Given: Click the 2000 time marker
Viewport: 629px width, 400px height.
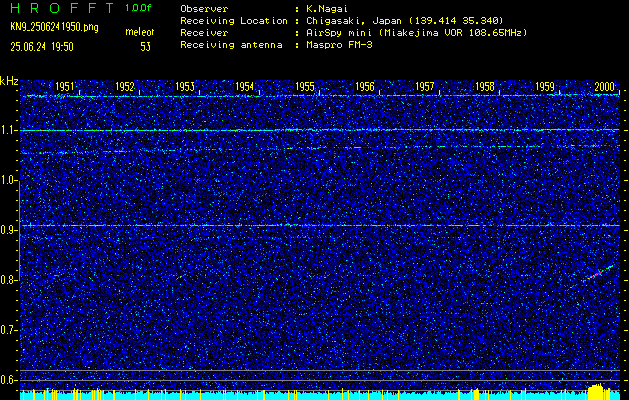Looking at the screenshot, I should coord(605,87).
